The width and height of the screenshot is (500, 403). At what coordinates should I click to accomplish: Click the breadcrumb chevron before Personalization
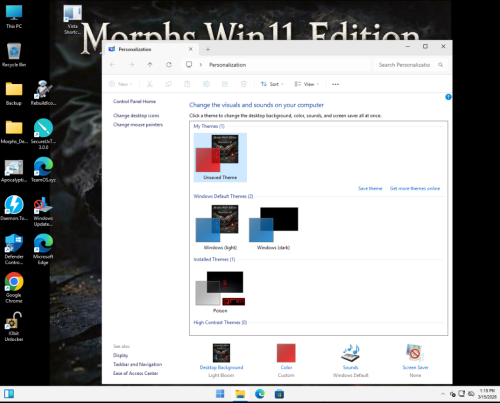tap(201, 65)
